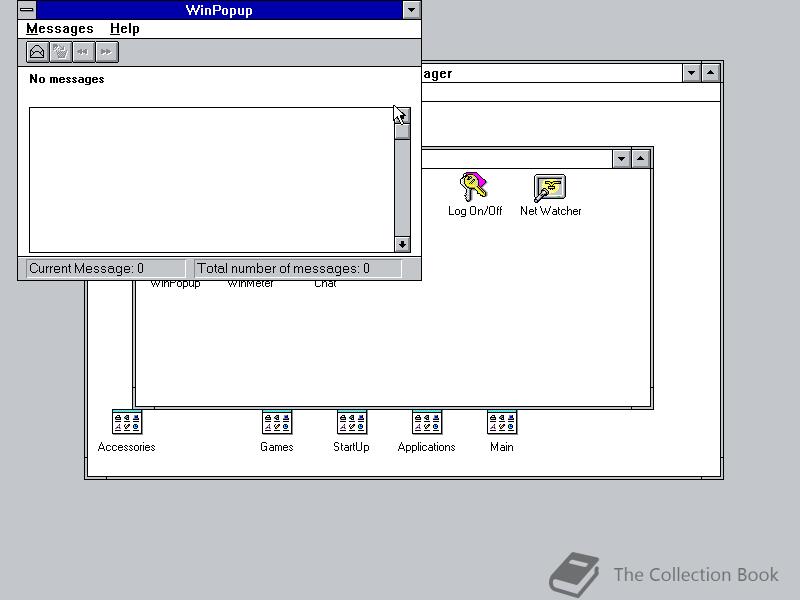The width and height of the screenshot is (800, 600).
Task: Click 'Total number of messages: 0' status field
Action: [298, 268]
